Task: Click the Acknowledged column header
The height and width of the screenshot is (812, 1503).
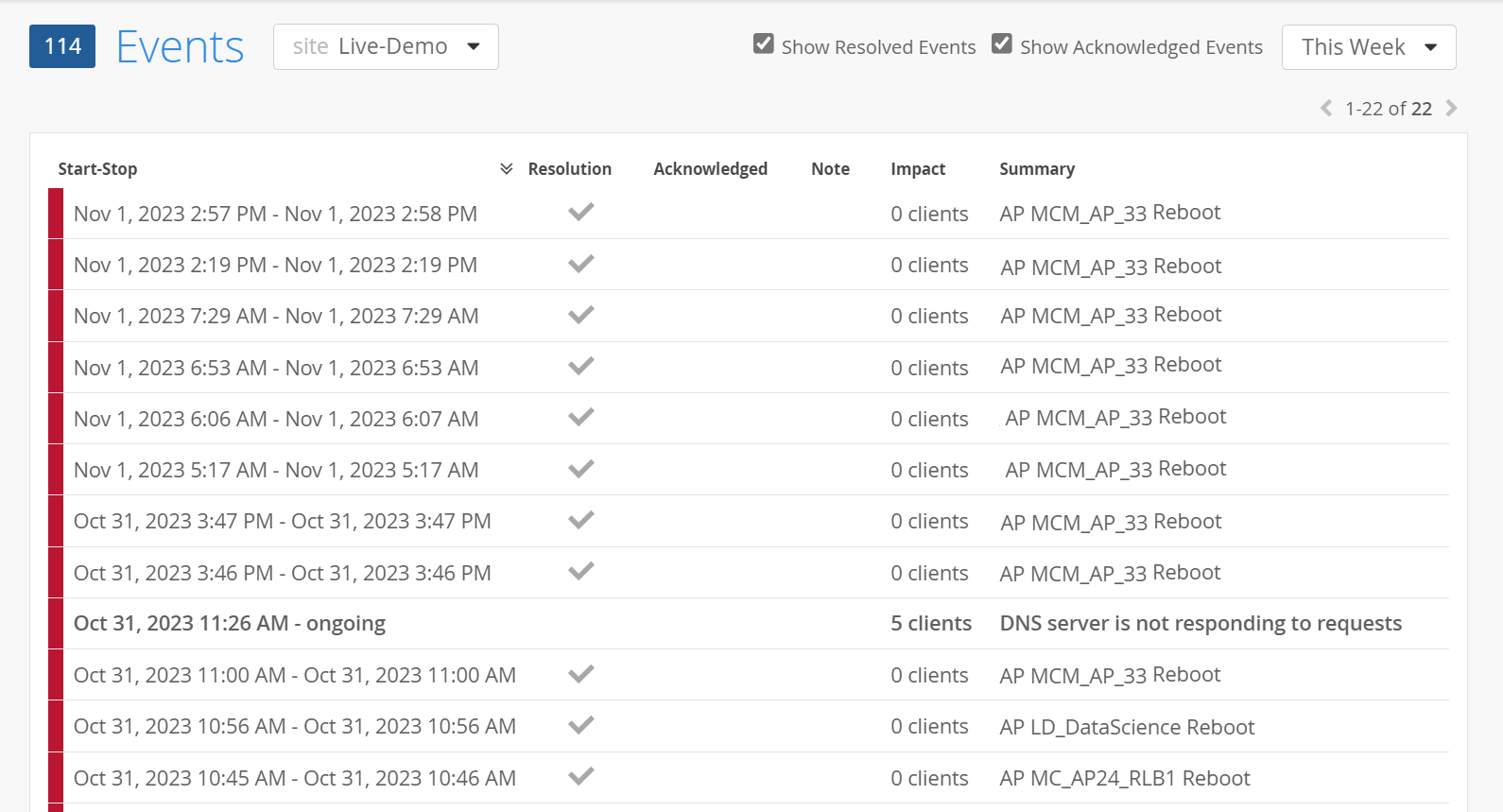Action: 710,169
